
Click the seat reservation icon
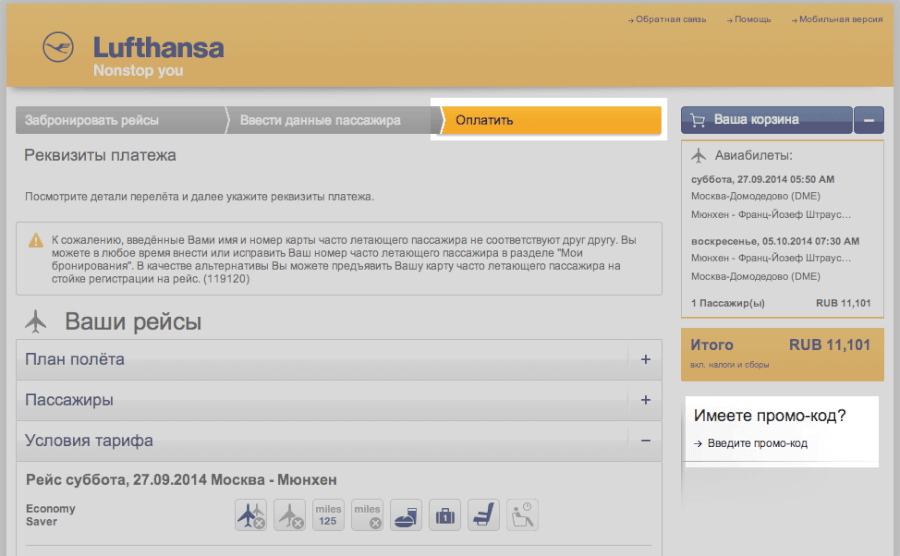tap(484, 514)
